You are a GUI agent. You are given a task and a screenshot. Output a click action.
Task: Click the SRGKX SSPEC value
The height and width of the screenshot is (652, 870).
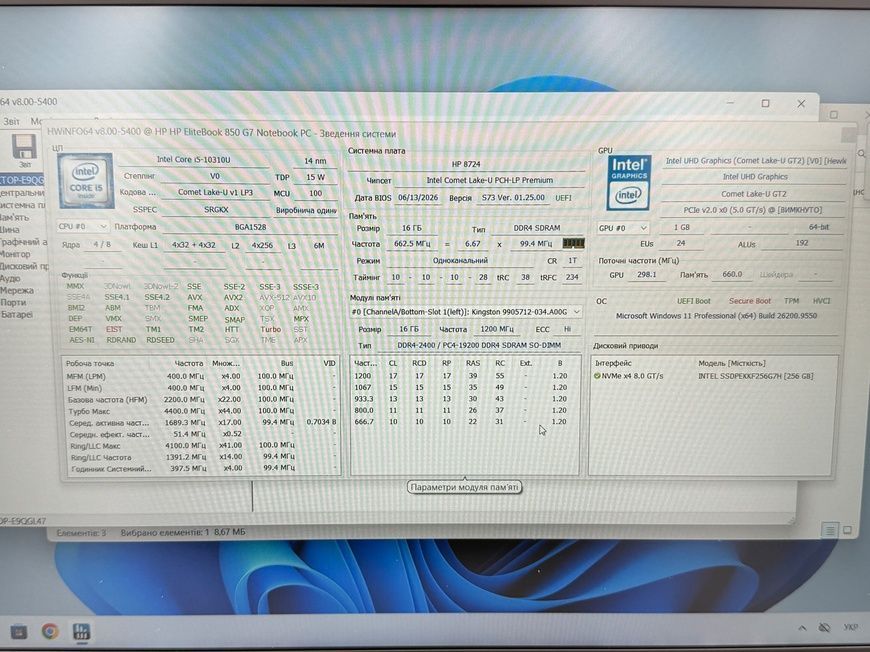coord(216,209)
